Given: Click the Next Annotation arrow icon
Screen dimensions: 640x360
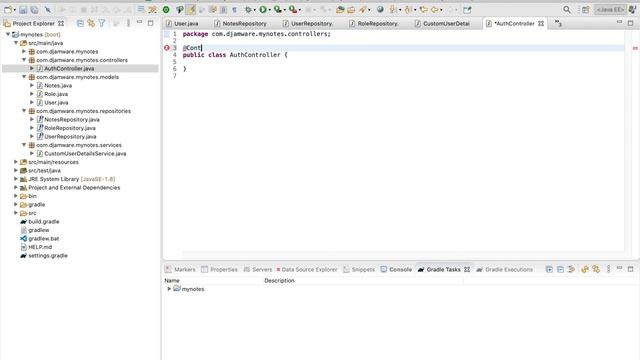Looking at the screenshot, I should click(x=393, y=9).
